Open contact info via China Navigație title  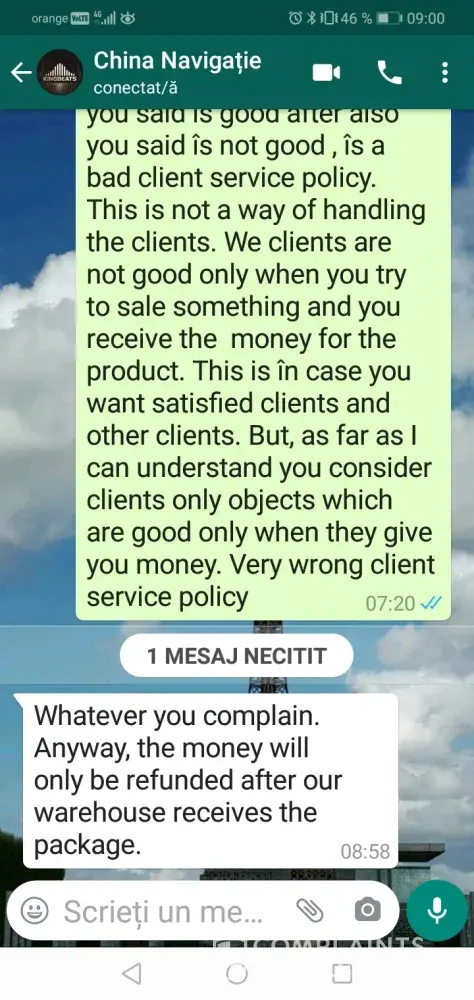tap(177, 61)
